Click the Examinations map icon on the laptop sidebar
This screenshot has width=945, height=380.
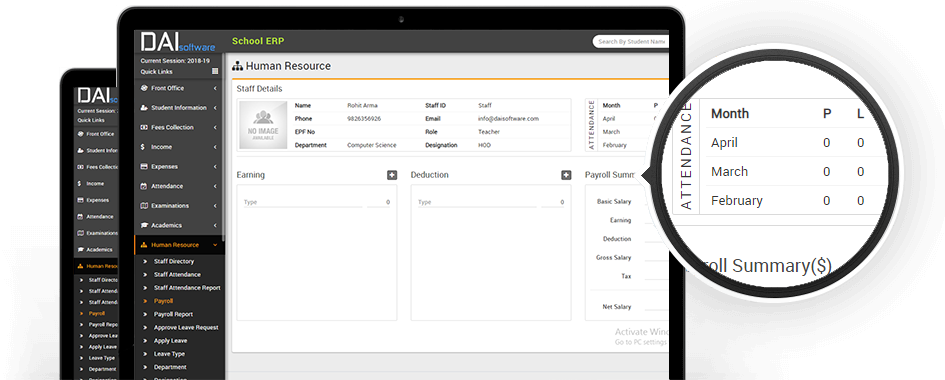[144, 205]
